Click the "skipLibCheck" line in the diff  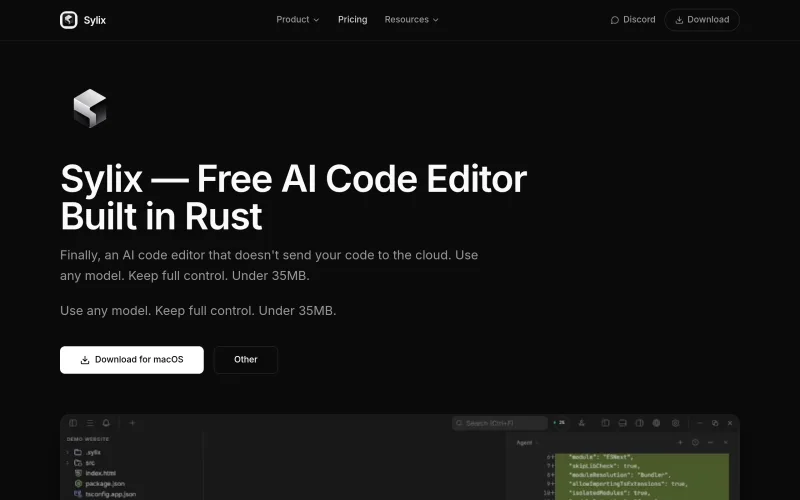(604, 466)
